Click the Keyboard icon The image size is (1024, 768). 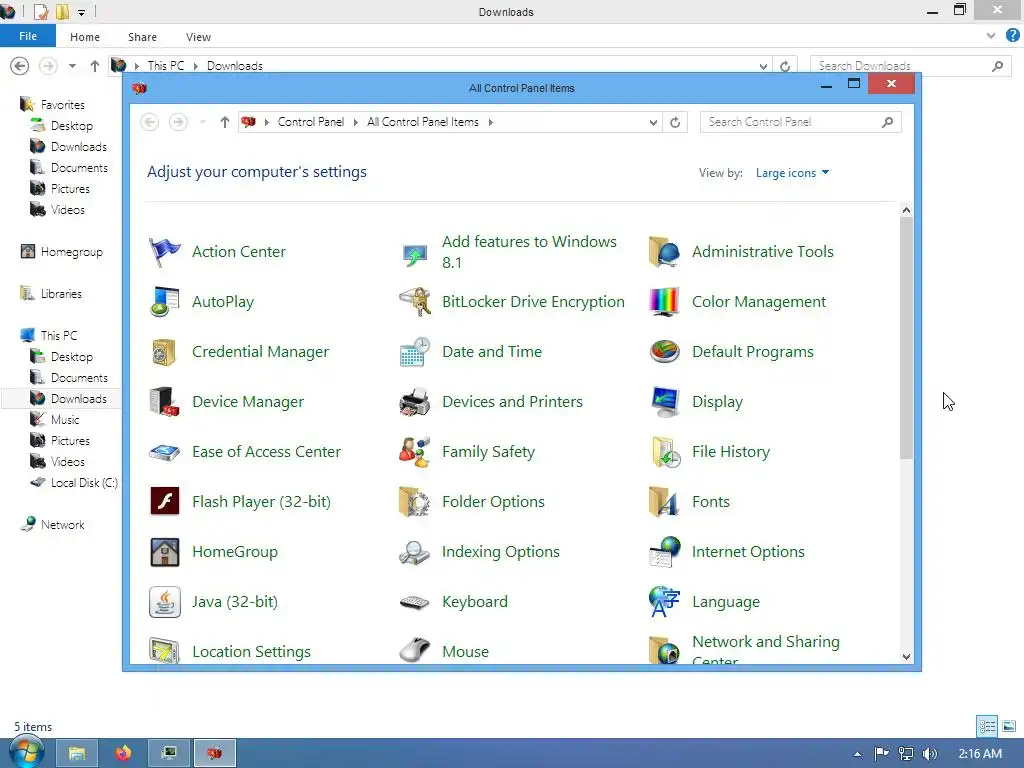415,601
